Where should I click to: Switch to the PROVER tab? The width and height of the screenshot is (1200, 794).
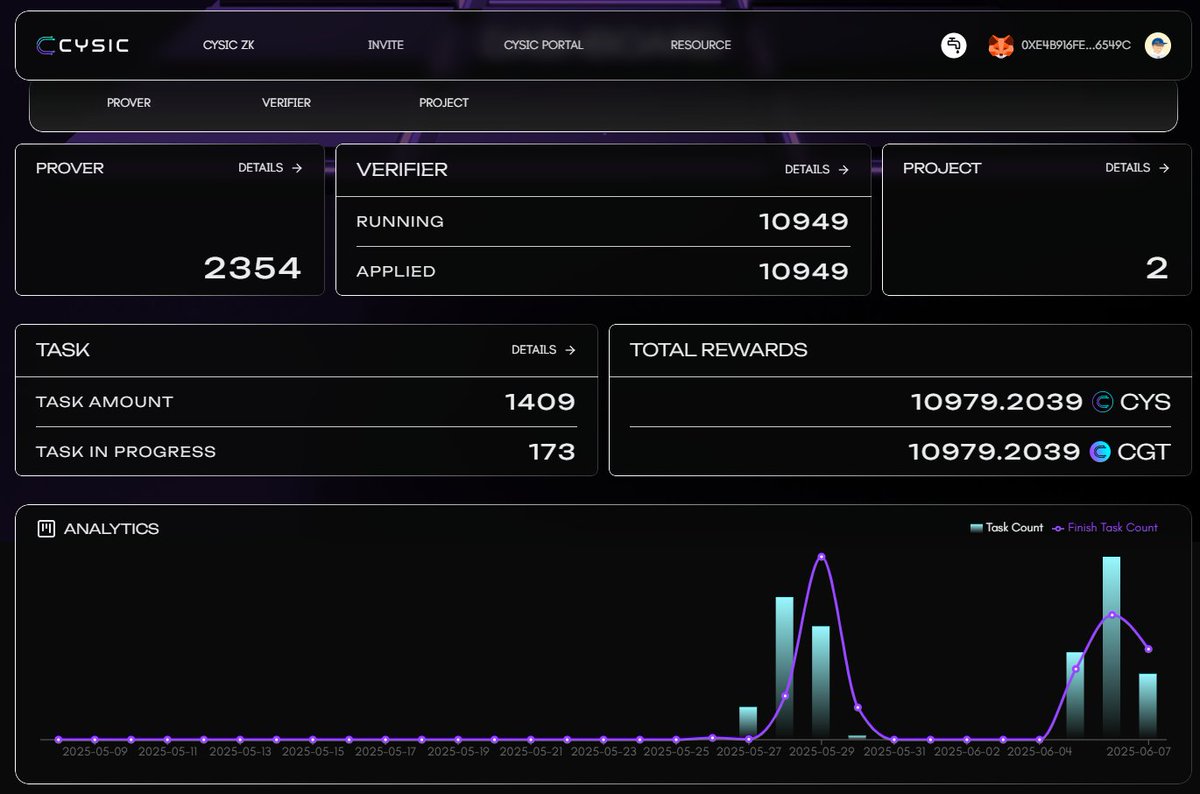click(x=129, y=103)
